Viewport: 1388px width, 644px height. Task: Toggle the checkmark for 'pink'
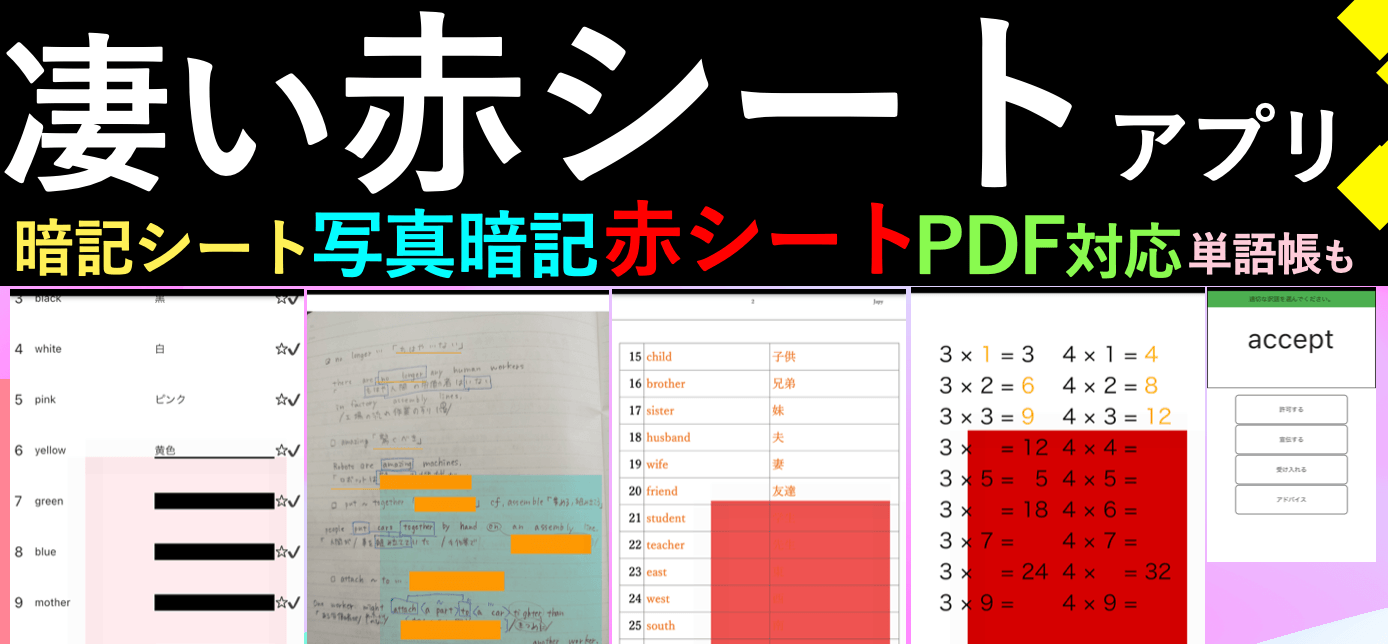pyautogui.click(x=294, y=400)
